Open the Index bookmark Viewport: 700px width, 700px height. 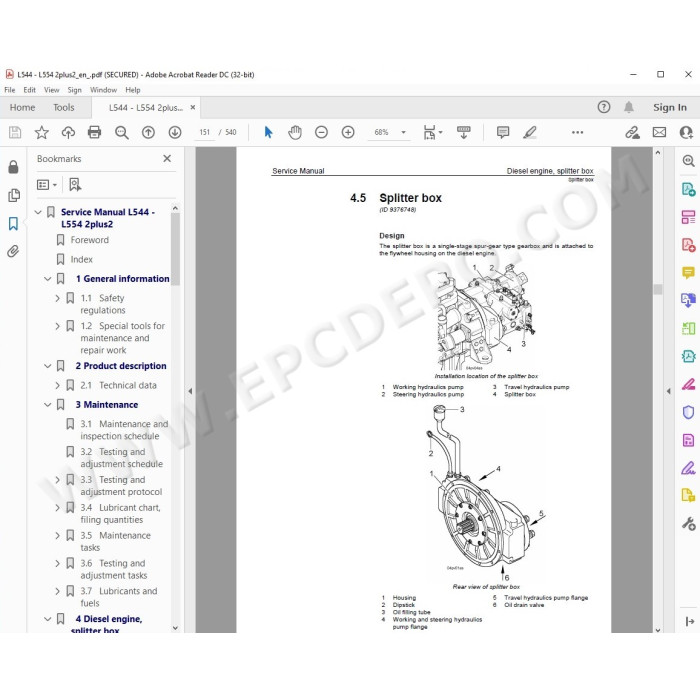click(82, 259)
